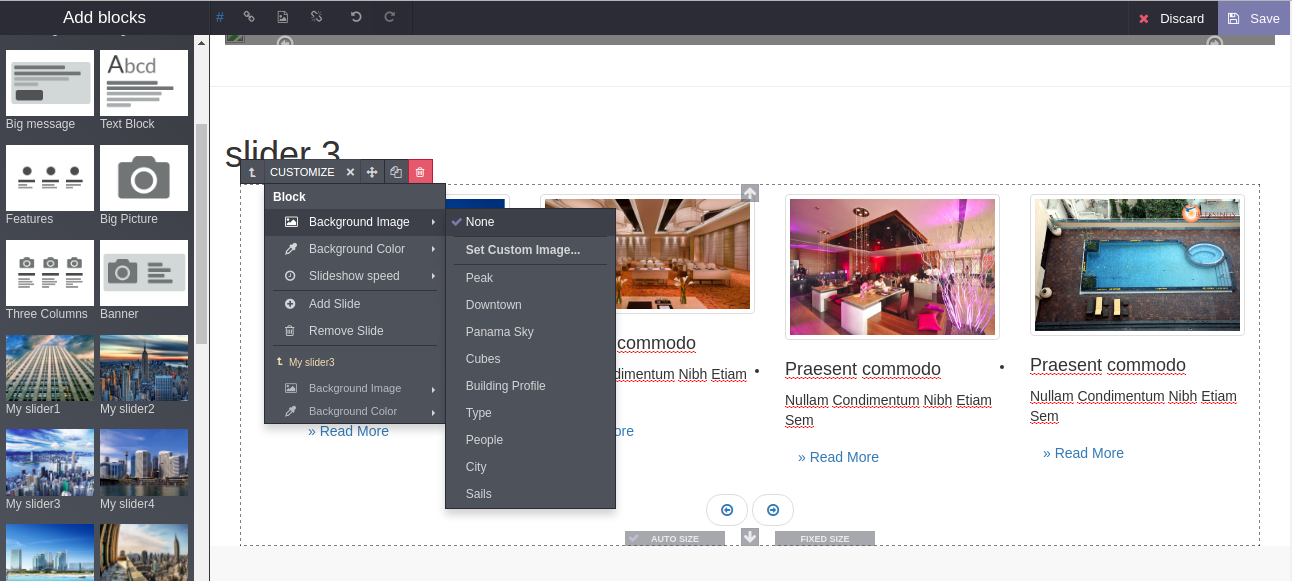Click Remove Slide in the Customize menu
The width and height of the screenshot is (1292, 581).
(x=355, y=331)
